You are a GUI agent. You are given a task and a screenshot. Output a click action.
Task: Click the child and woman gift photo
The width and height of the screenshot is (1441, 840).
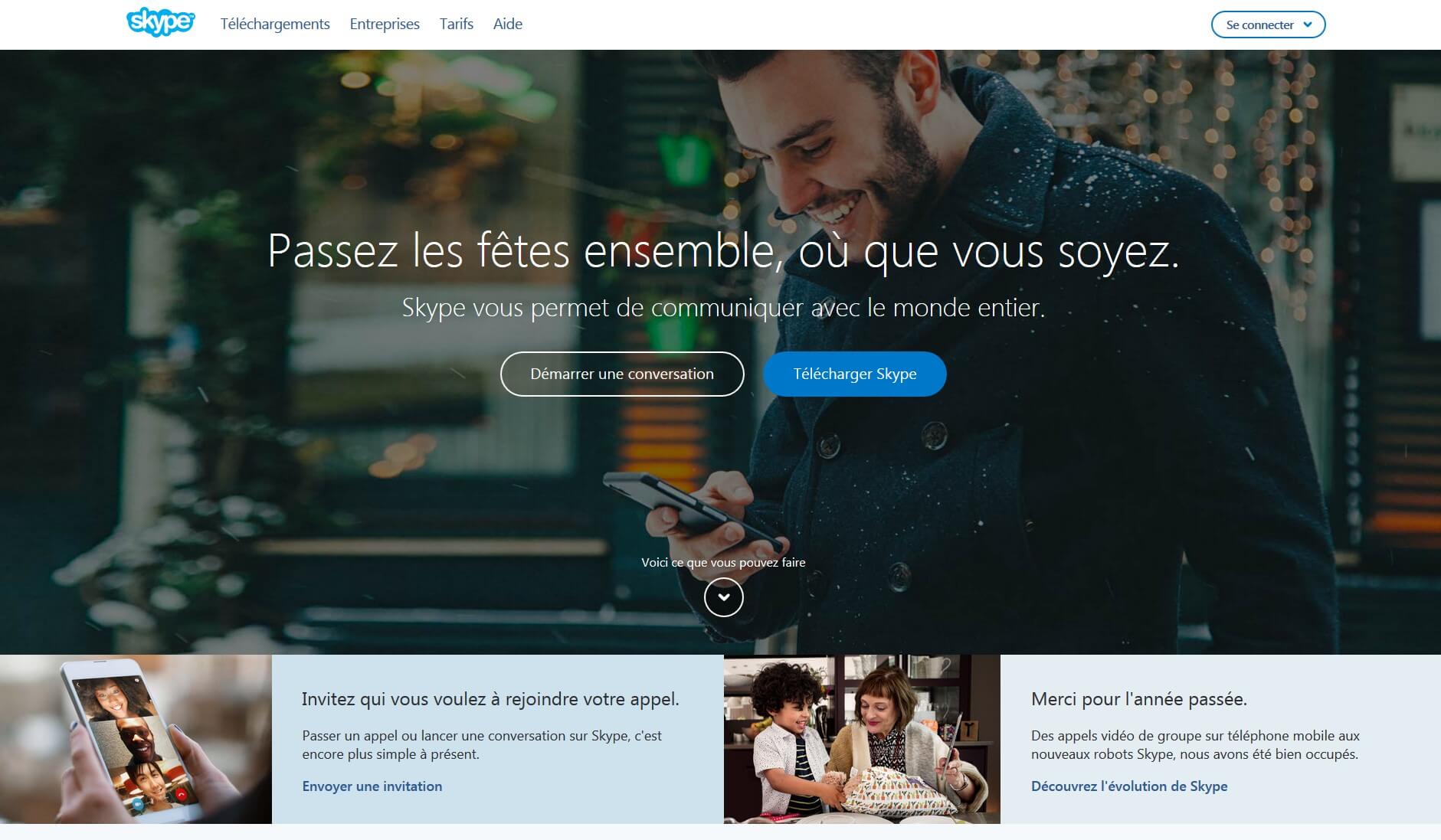(862, 739)
